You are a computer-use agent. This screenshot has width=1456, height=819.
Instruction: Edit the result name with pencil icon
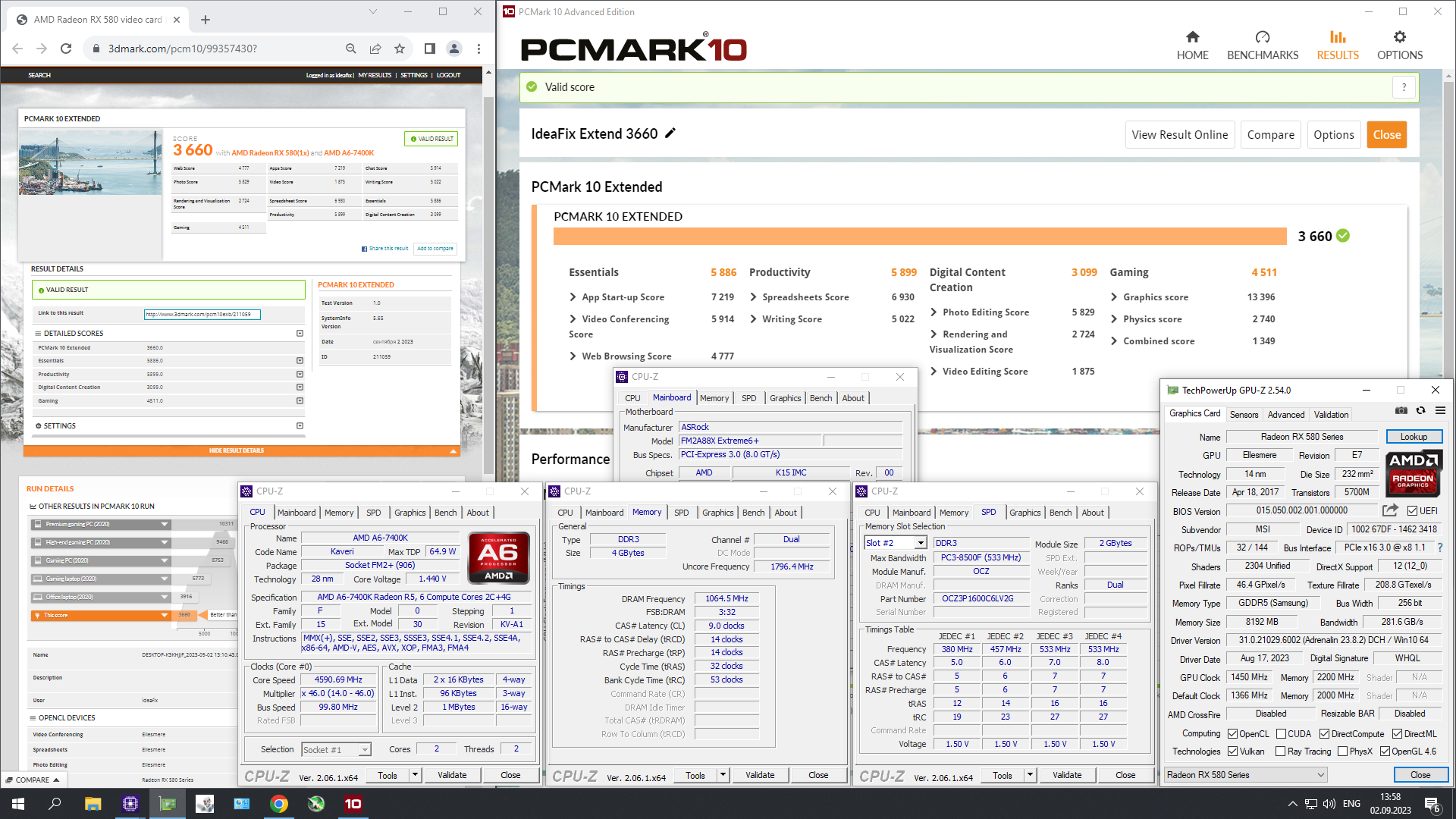(x=670, y=133)
